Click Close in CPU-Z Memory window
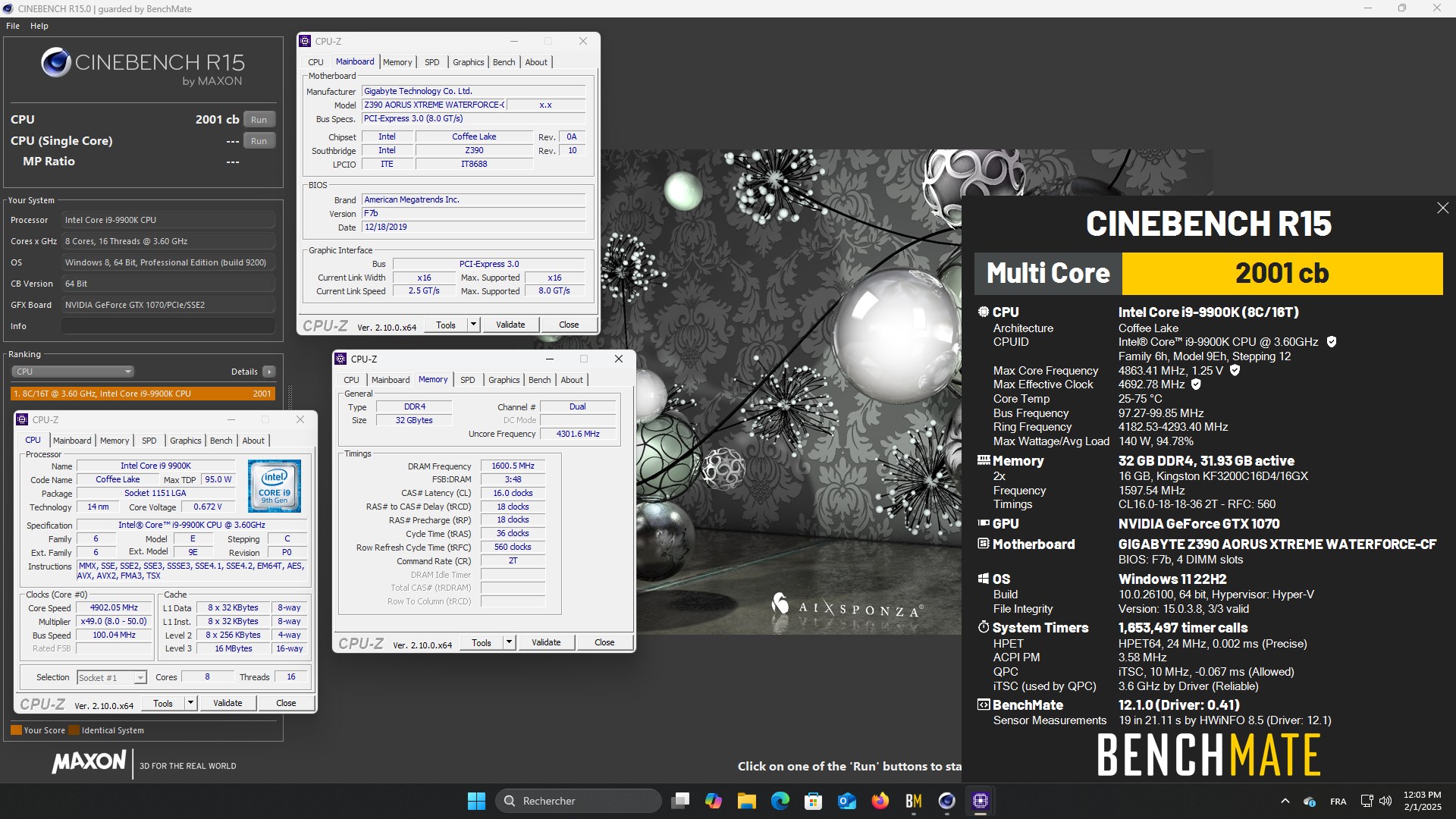 coord(604,642)
